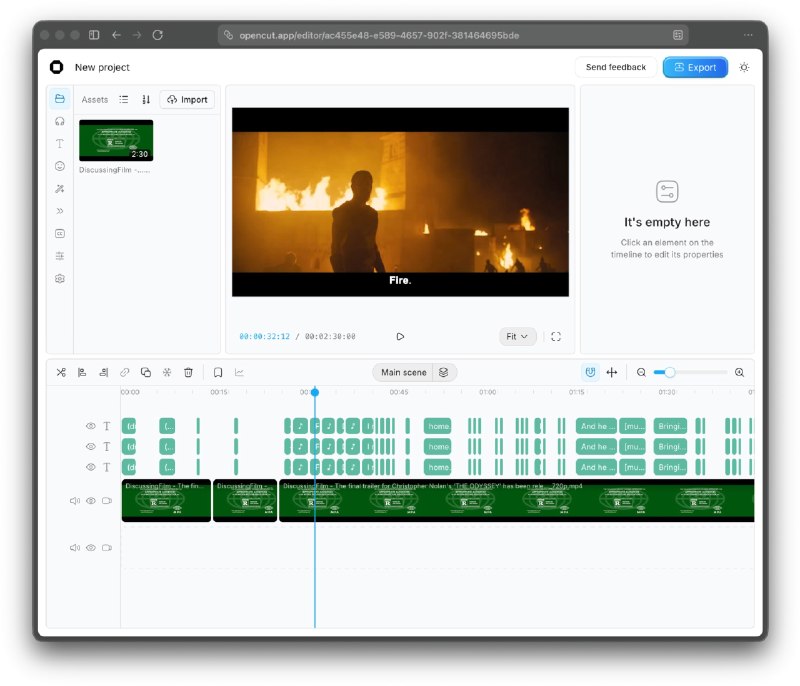The image size is (800, 686).
Task: Open the Transitions double-chevron tab
Action: (x=60, y=211)
